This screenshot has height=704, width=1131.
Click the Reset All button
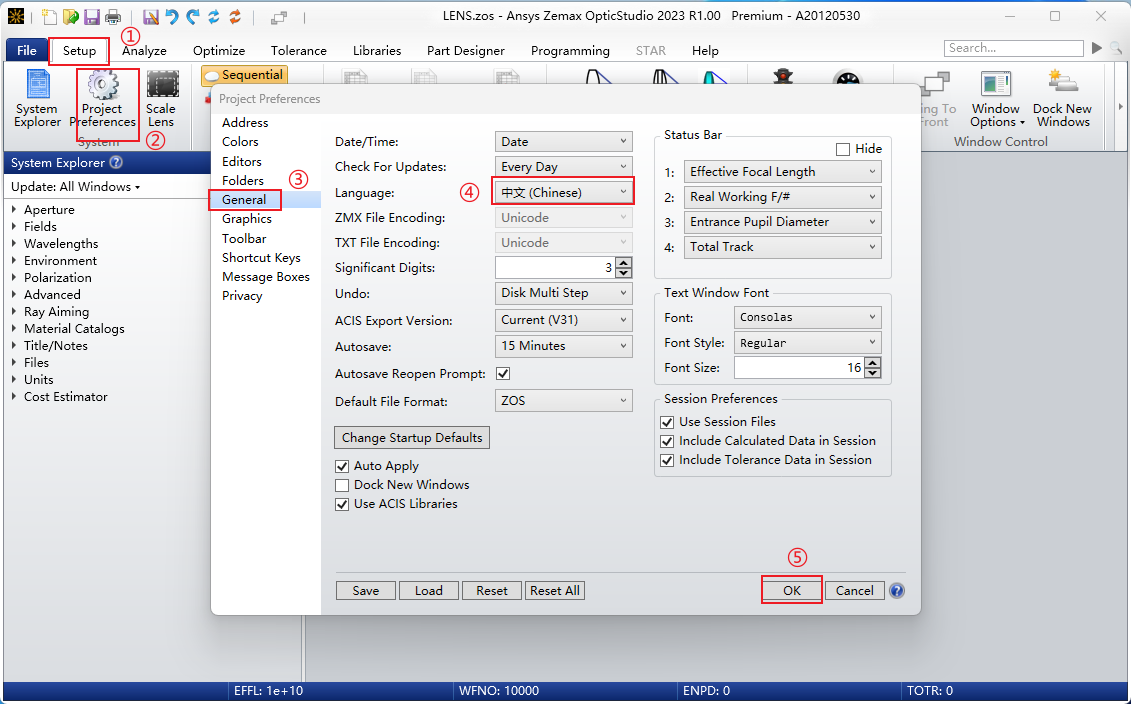click(x=555, y=591)
